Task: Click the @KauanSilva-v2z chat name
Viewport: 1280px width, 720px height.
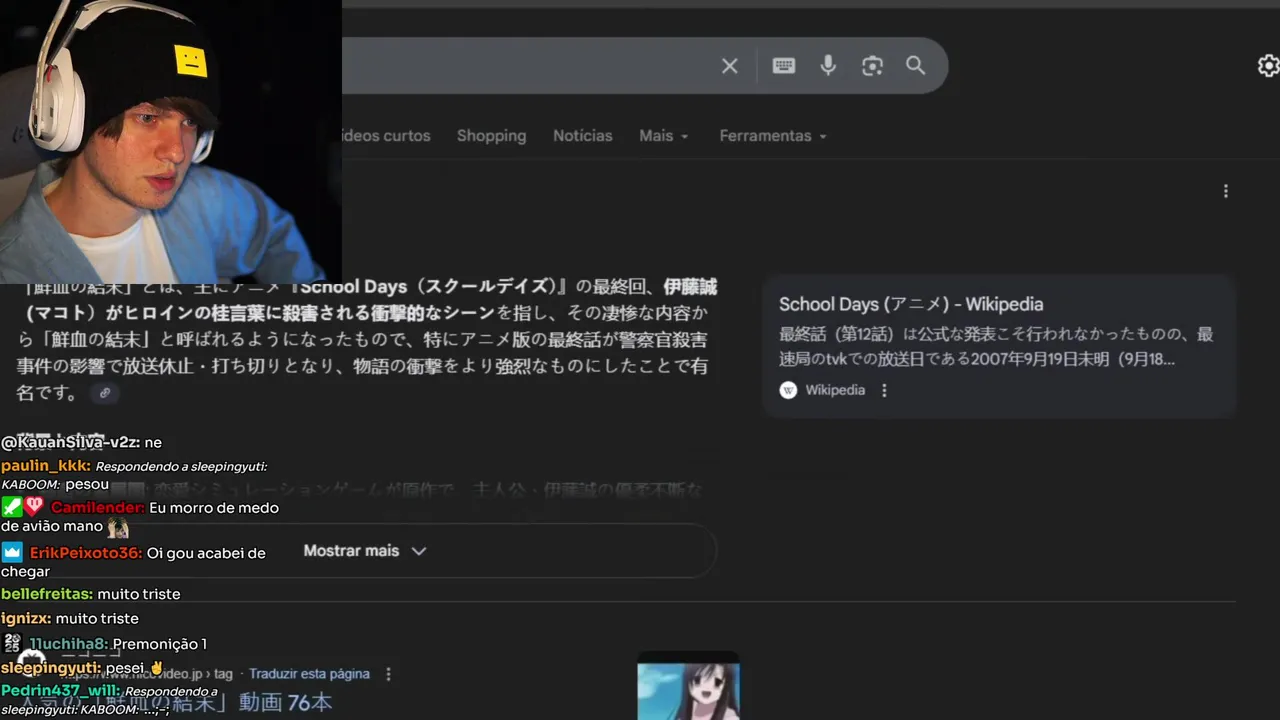Action: click(71, 442)
